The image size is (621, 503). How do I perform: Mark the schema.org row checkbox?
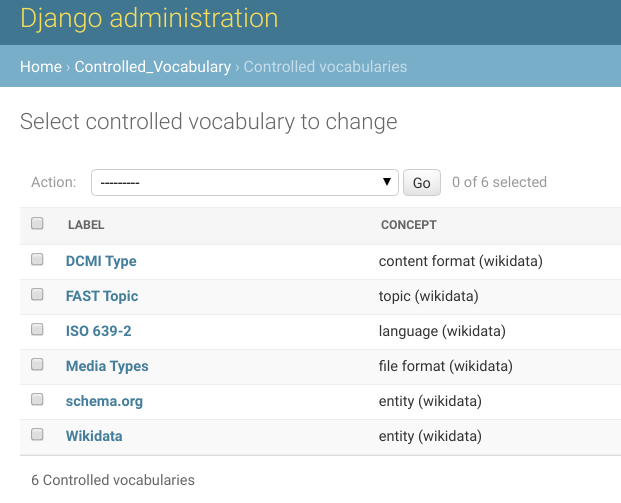pos(37,400)
